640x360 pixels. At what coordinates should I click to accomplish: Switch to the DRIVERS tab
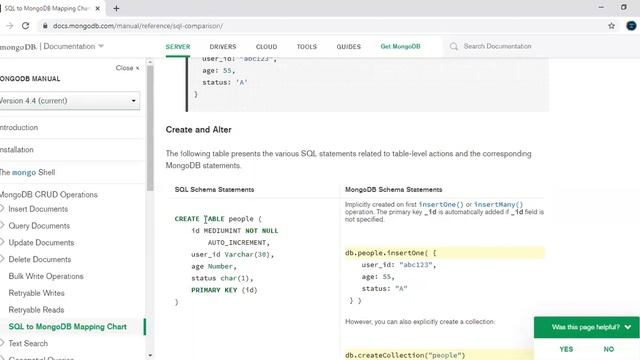(223, 47)
